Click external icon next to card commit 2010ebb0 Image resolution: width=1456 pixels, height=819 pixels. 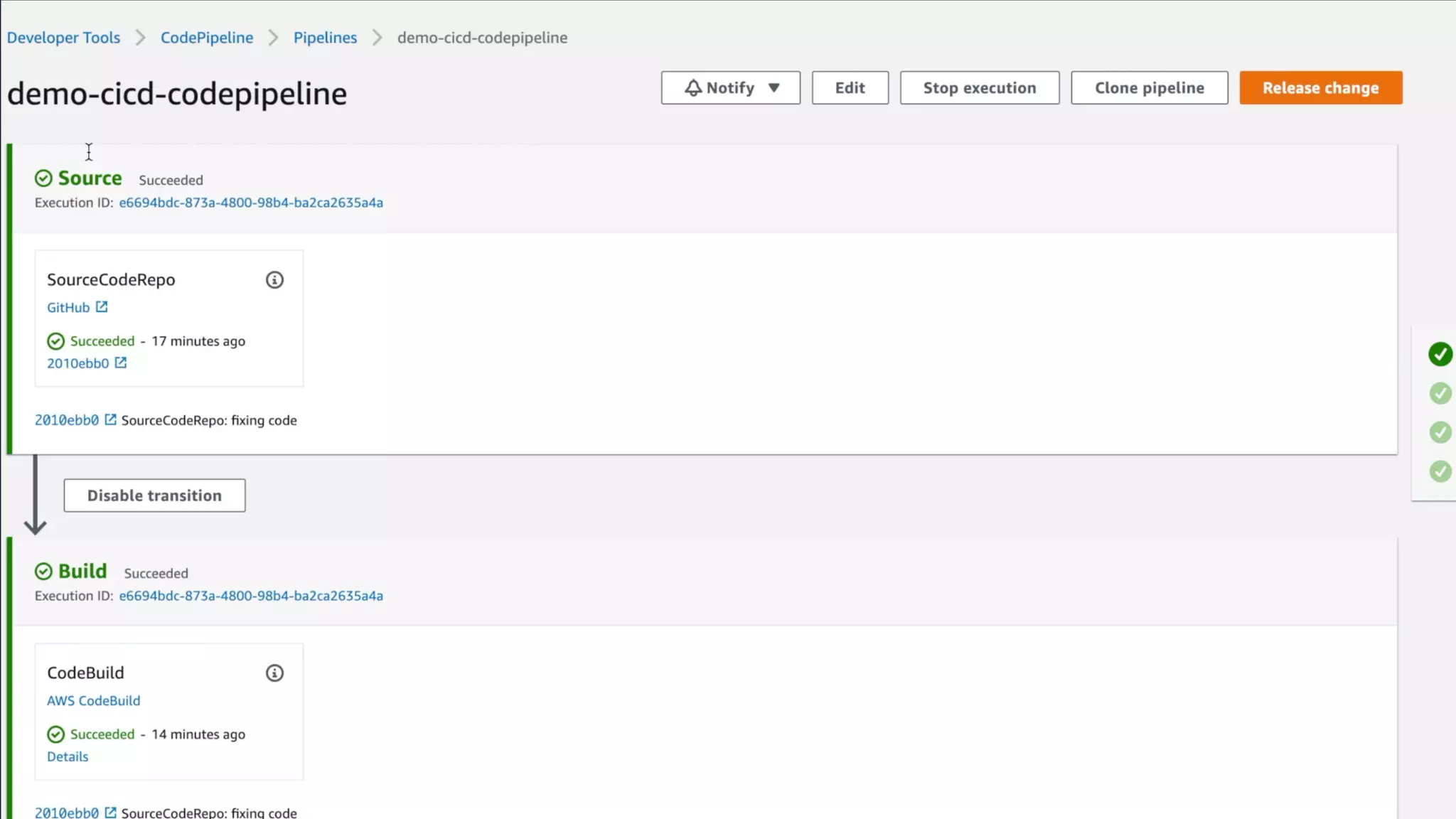pyautogui.click(x=121, y=362)
